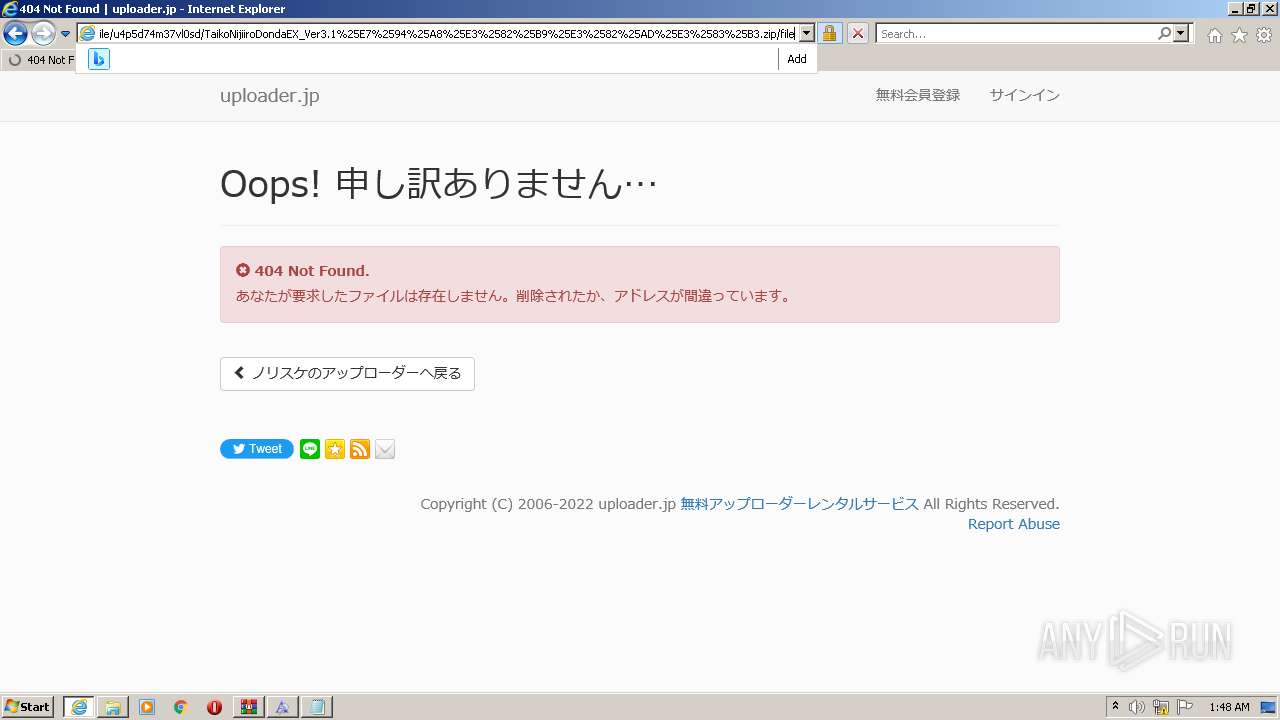Open the Windows Start button
The image size is (1280, 720).
[27, 707]
